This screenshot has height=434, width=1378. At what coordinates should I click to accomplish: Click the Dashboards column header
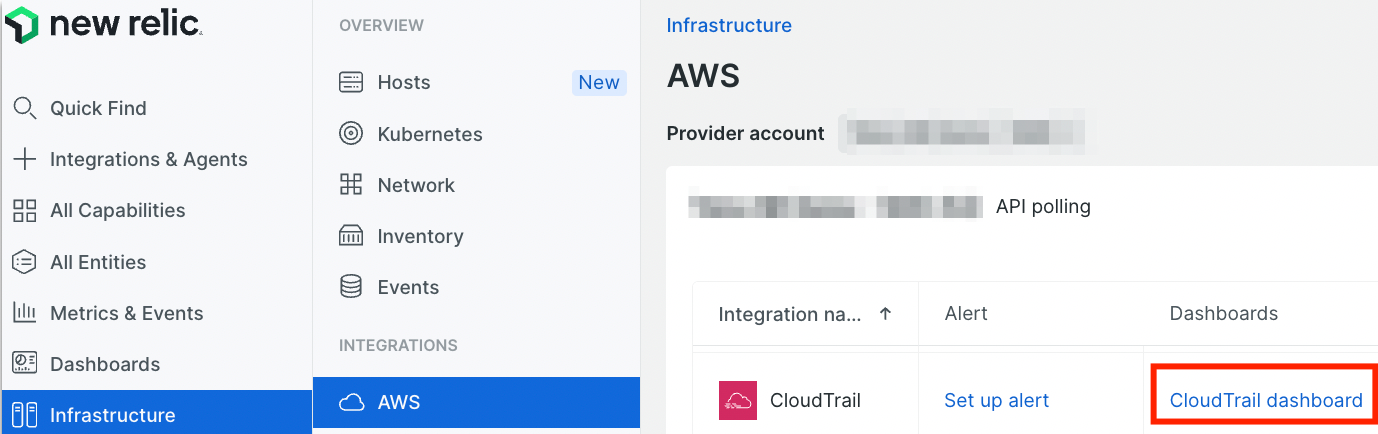(x=1224, y=314)
